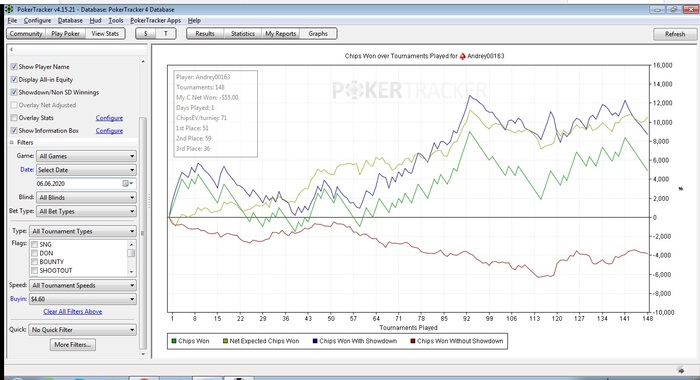Screen dimensions: 700x380
Task: Click the green Chips Won legend swatch
Action: coord(174,341)
